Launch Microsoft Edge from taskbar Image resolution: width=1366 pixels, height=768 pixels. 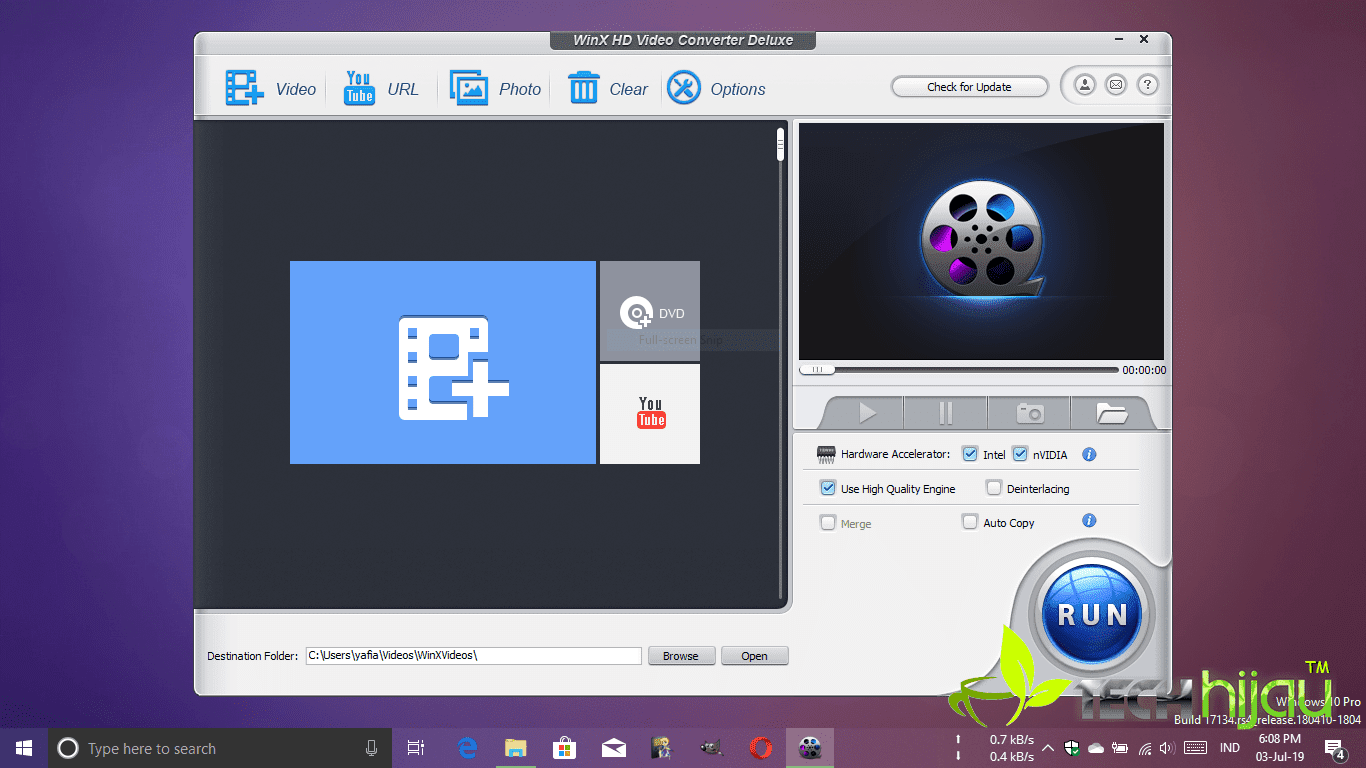(x=467, y=748)
